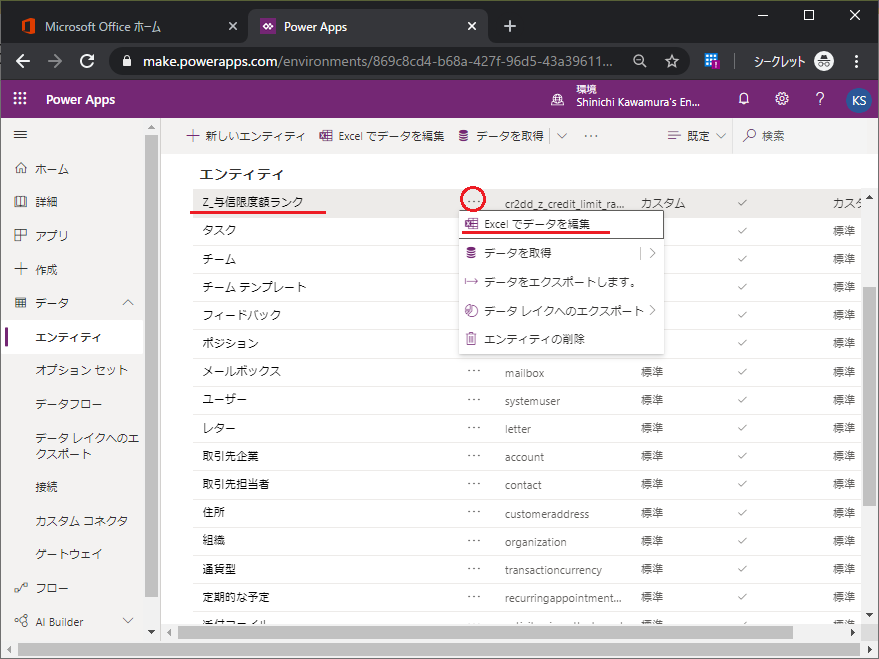
Task: Click the browser back arrow
Action: point(23,61)
